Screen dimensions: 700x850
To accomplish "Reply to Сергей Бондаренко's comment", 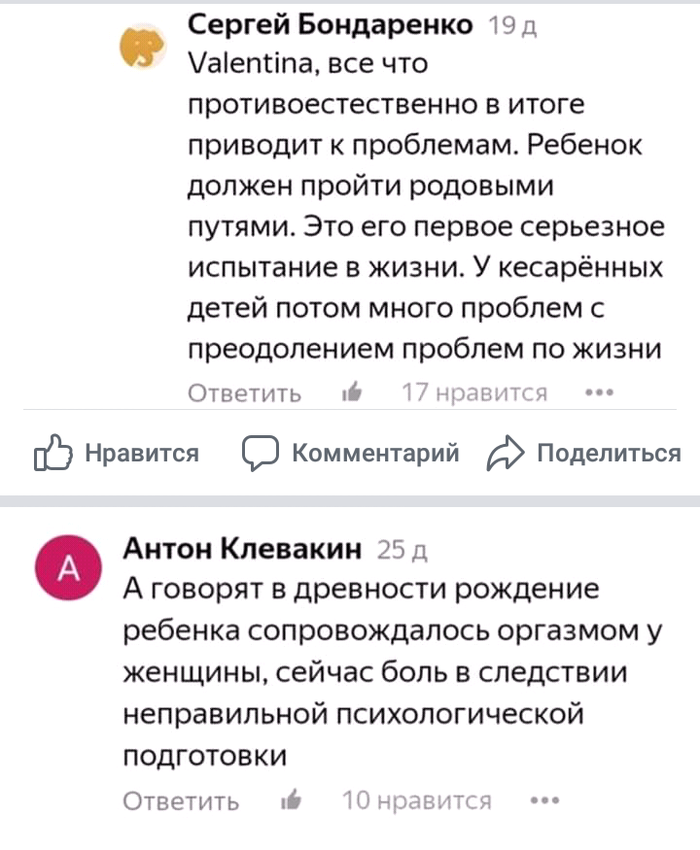I will pyautogui.click(x=245, y=393).
